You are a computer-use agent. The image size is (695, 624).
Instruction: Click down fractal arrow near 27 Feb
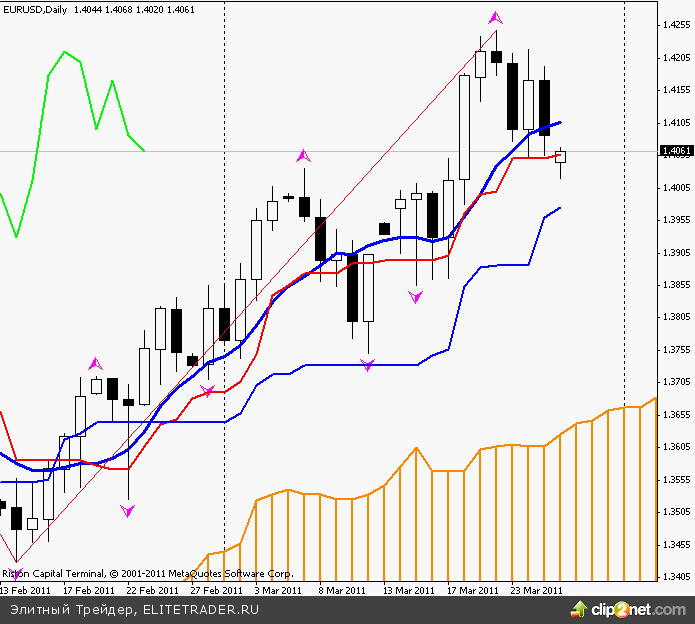pyautogui.click(x=207, y=390)
